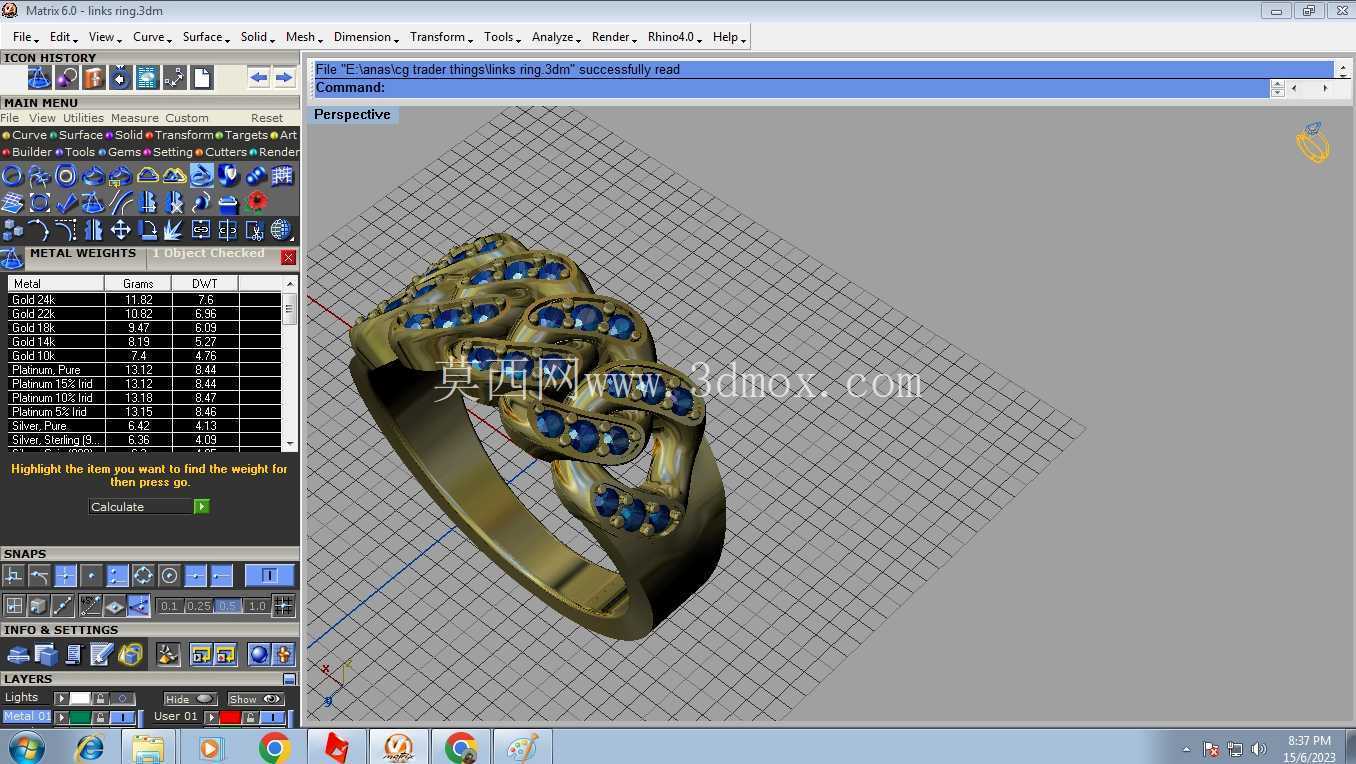1356x764 pixels.
Task: Set snap distance to 1.0
Action: coord(256,606)
